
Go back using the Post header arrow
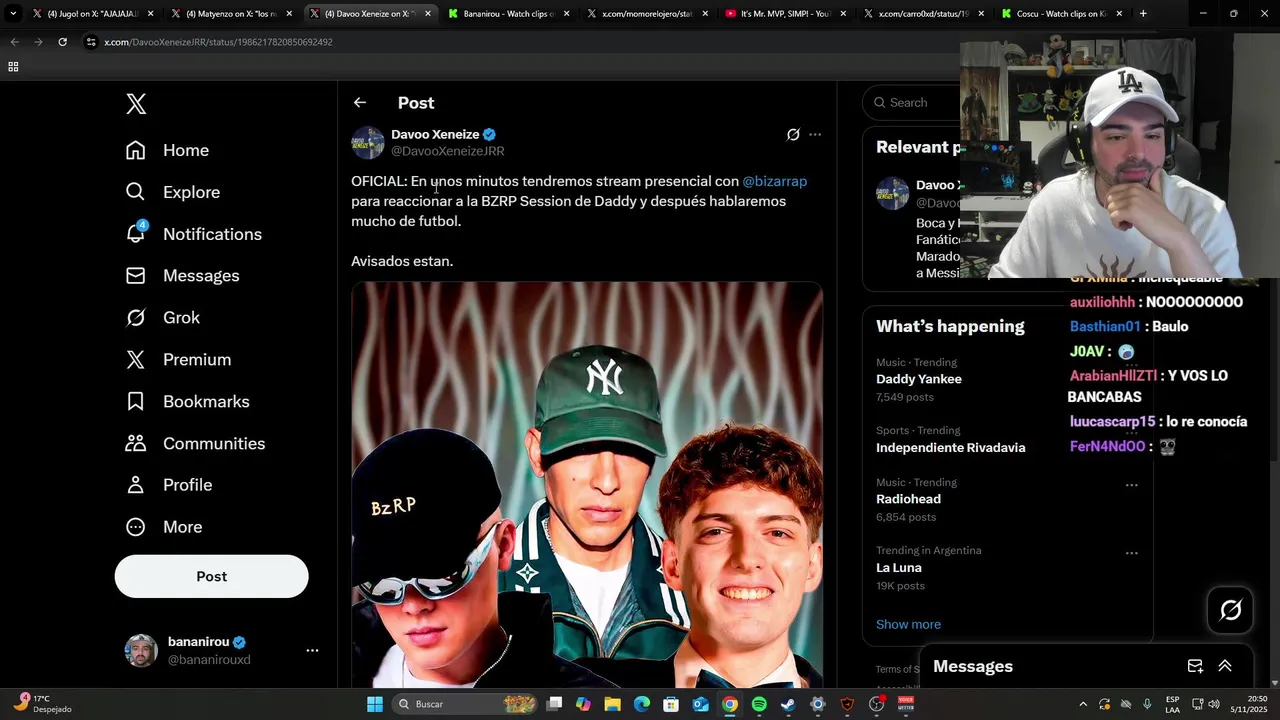tap(360, 103)
